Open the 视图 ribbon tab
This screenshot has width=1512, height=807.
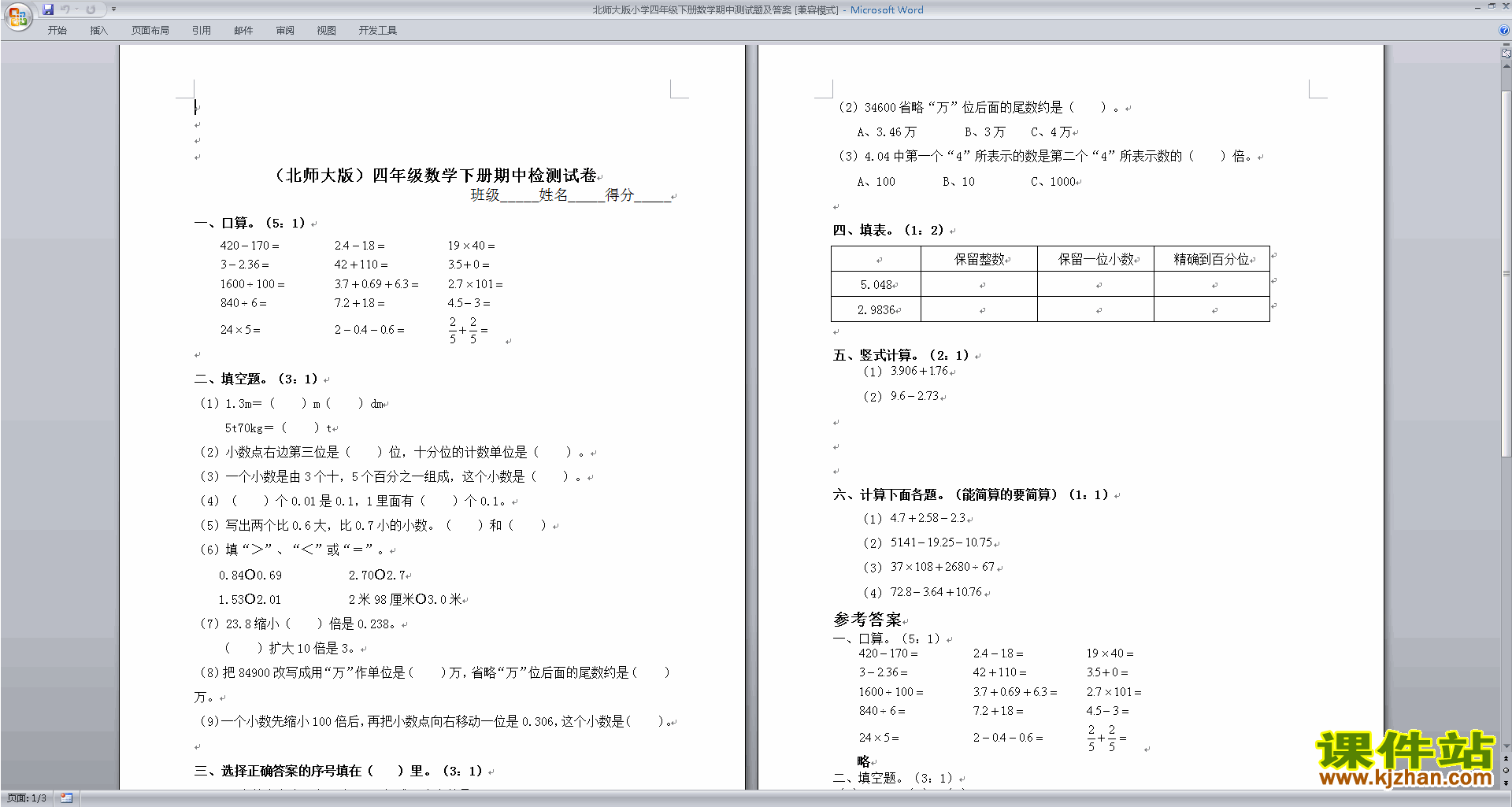327,31
